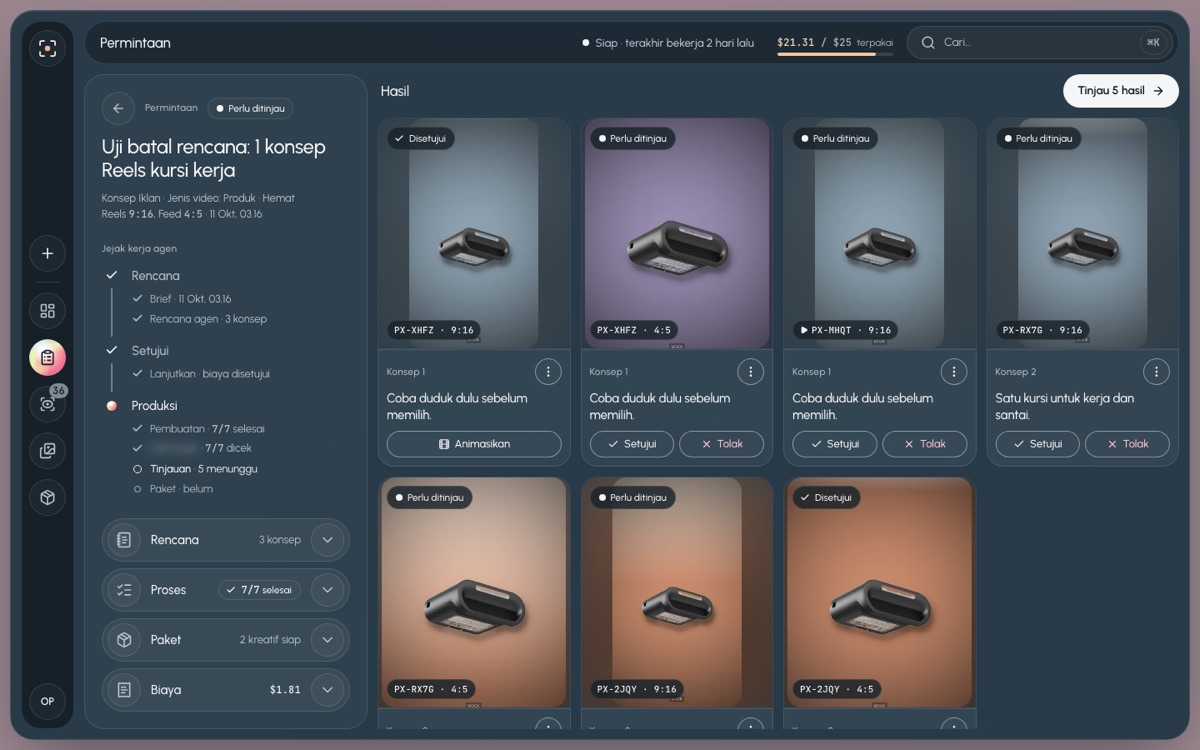
Task: Click the $1.81 cost value
Action: (285, 690)
